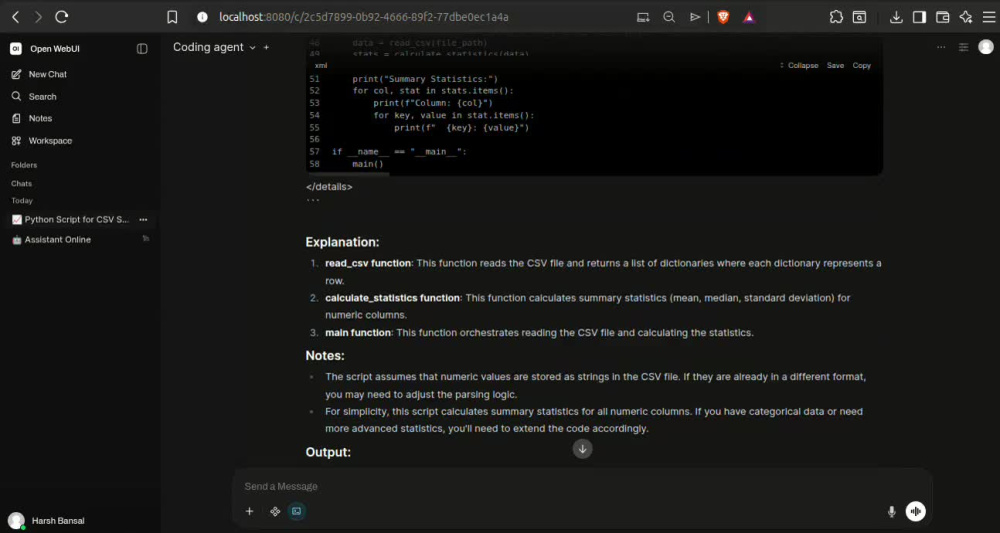This screenshot has height=533, width=1000.
Task: Jump to bottom with the down arrow button
Action: 582,449
